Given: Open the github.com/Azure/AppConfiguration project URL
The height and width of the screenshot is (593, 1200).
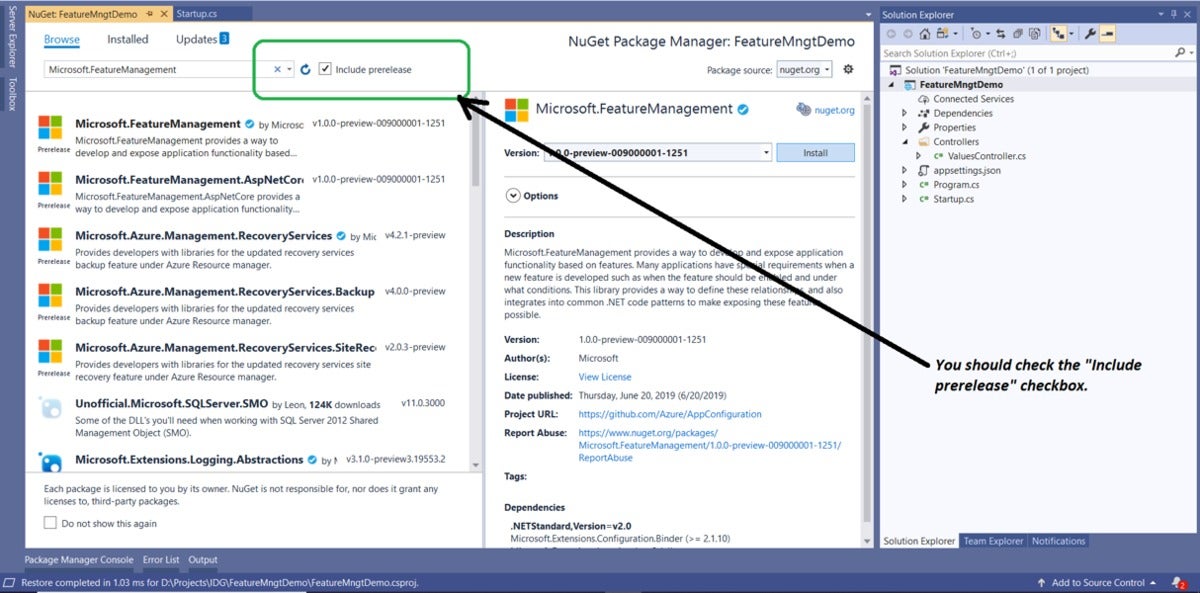Looking at the screenshot, I should click(x=670, y=414).
